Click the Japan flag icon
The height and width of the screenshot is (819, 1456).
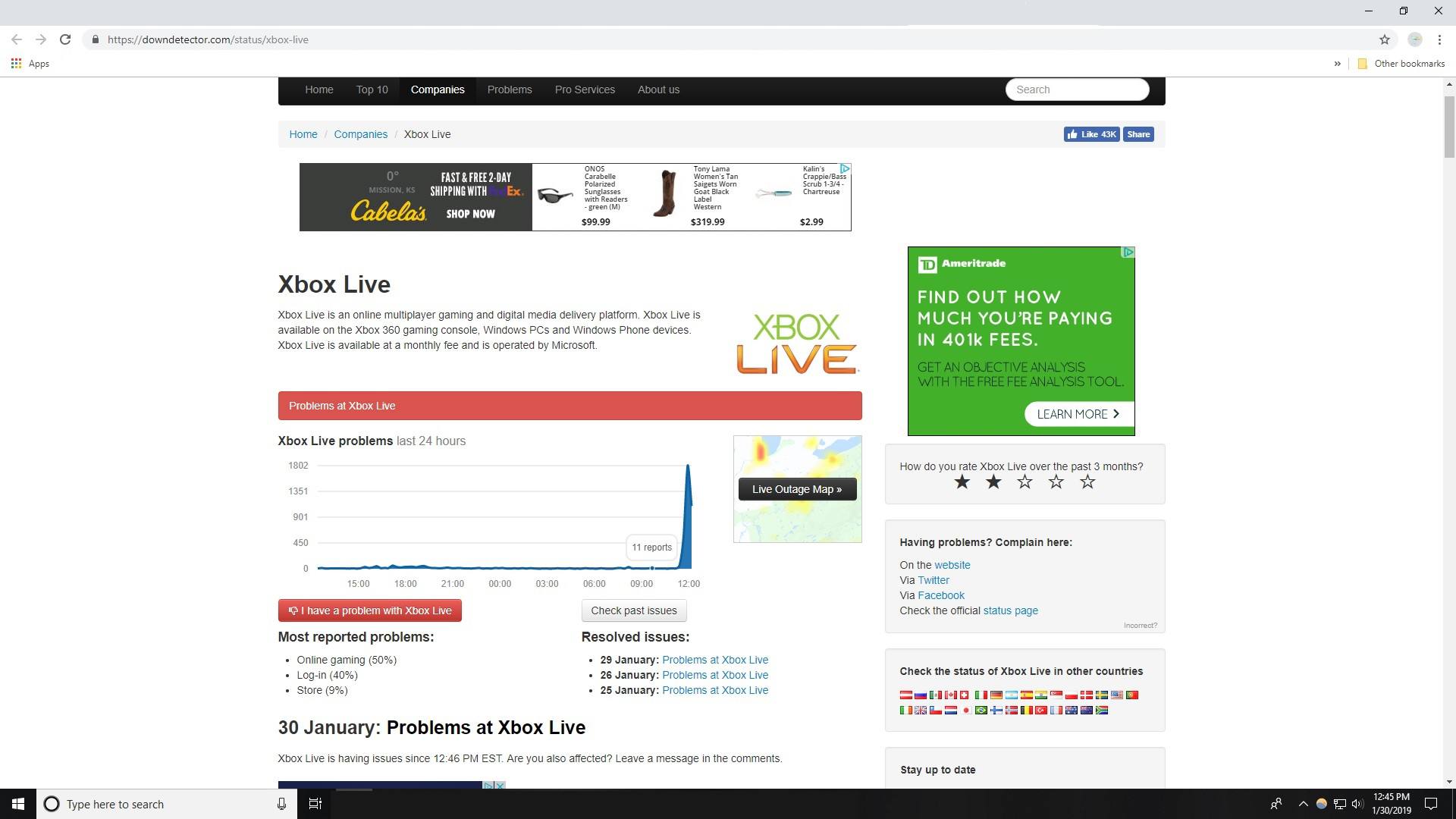(966, 710)
